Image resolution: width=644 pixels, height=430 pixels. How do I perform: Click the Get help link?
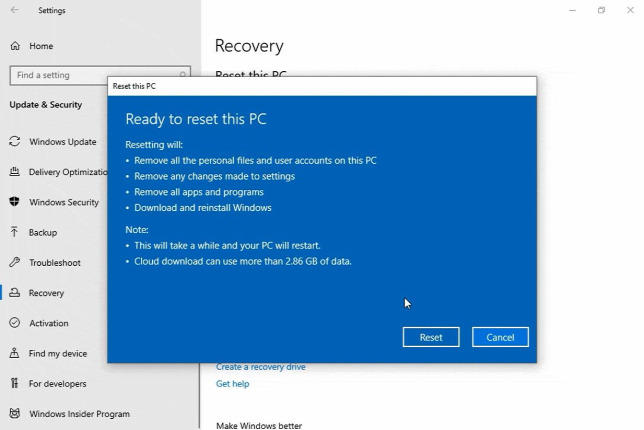(x=232, y=384)
